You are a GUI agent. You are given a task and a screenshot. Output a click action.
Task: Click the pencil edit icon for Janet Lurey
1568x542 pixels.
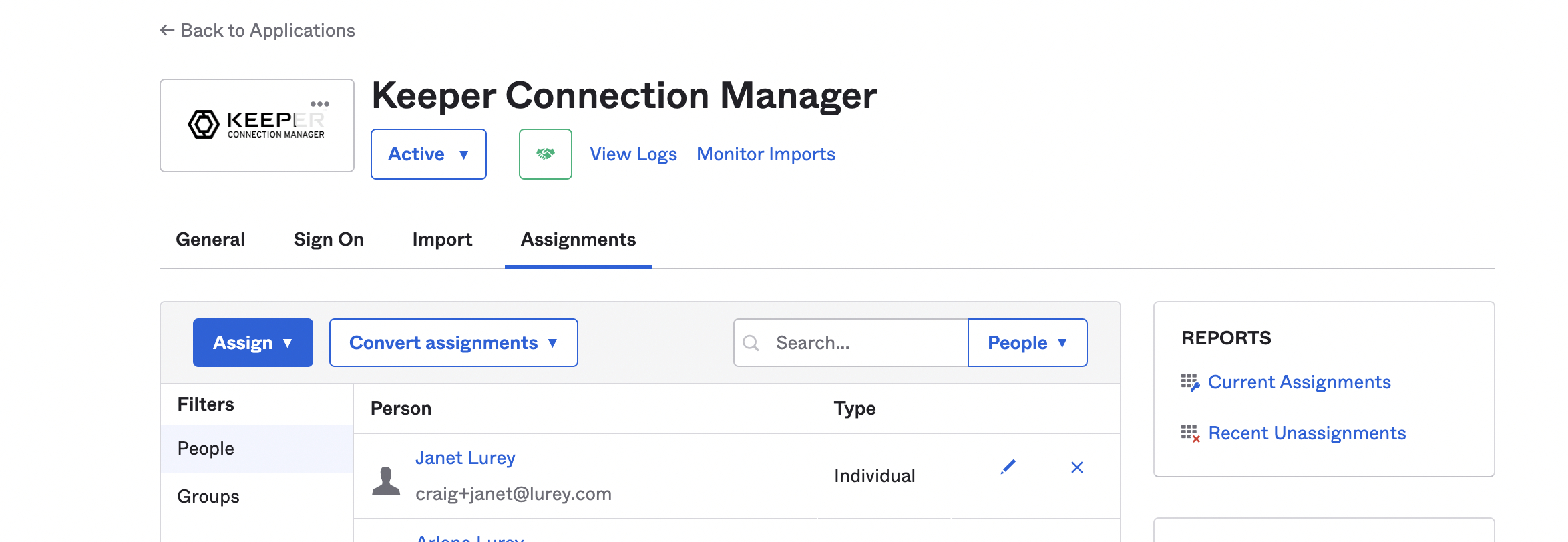(x=1008, y=467)
